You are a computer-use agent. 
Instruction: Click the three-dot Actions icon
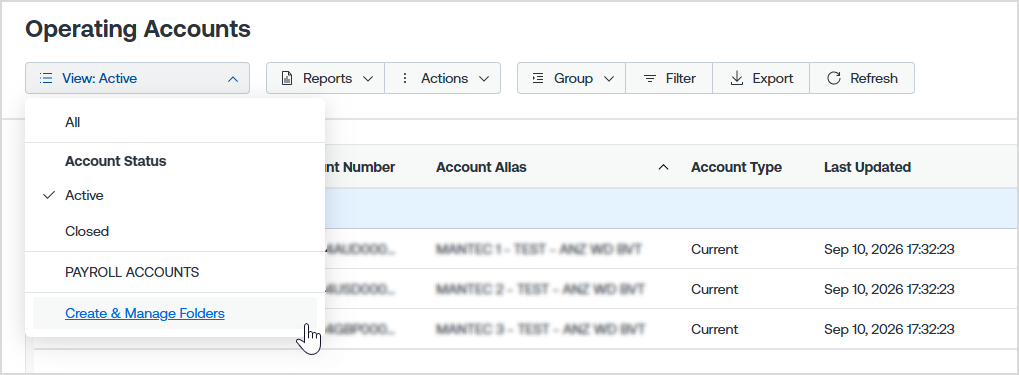click(405, 79)
